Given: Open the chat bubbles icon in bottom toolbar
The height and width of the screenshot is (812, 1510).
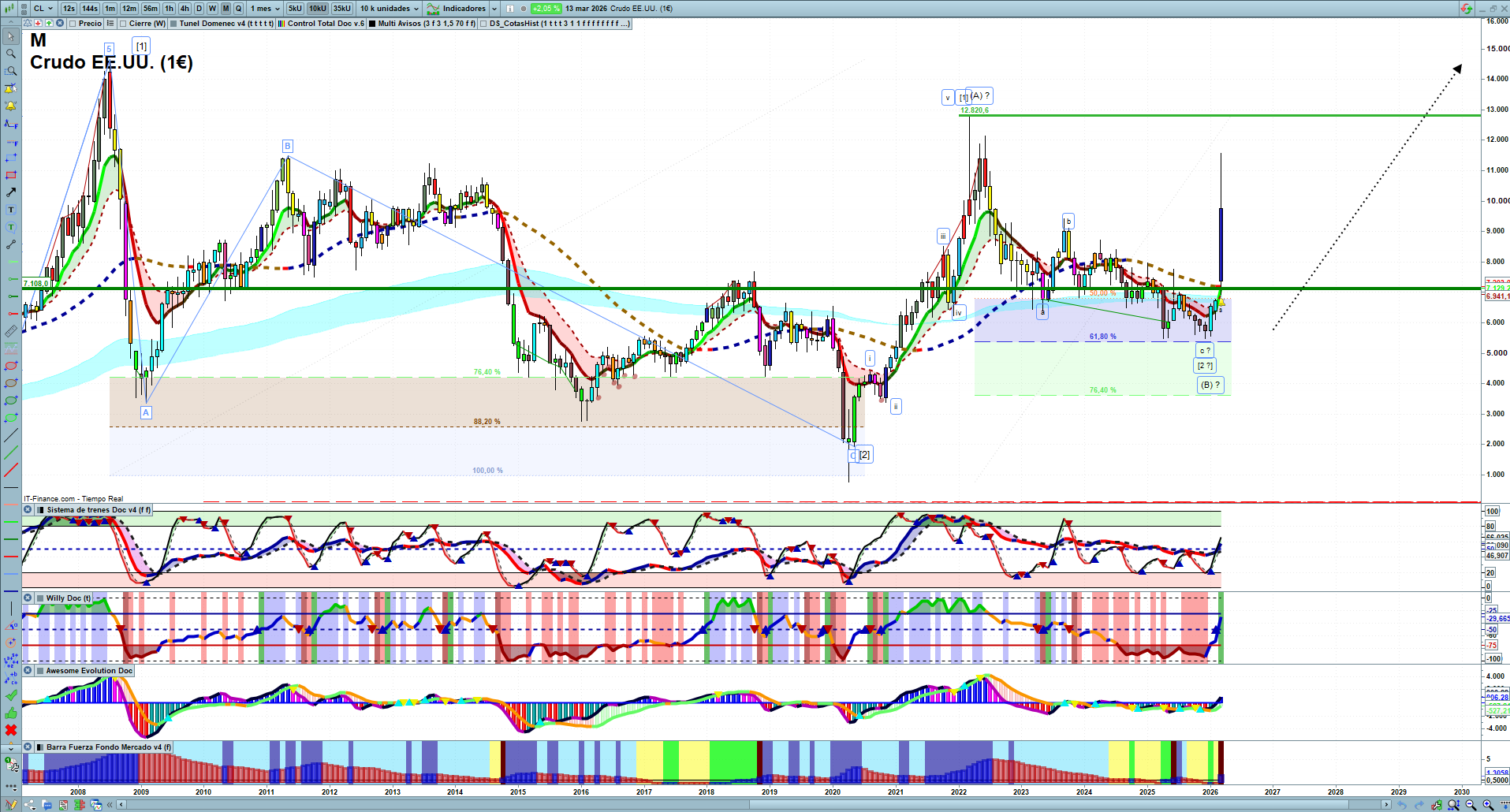Looking at the screenshot, I should (x=47, y=805).
